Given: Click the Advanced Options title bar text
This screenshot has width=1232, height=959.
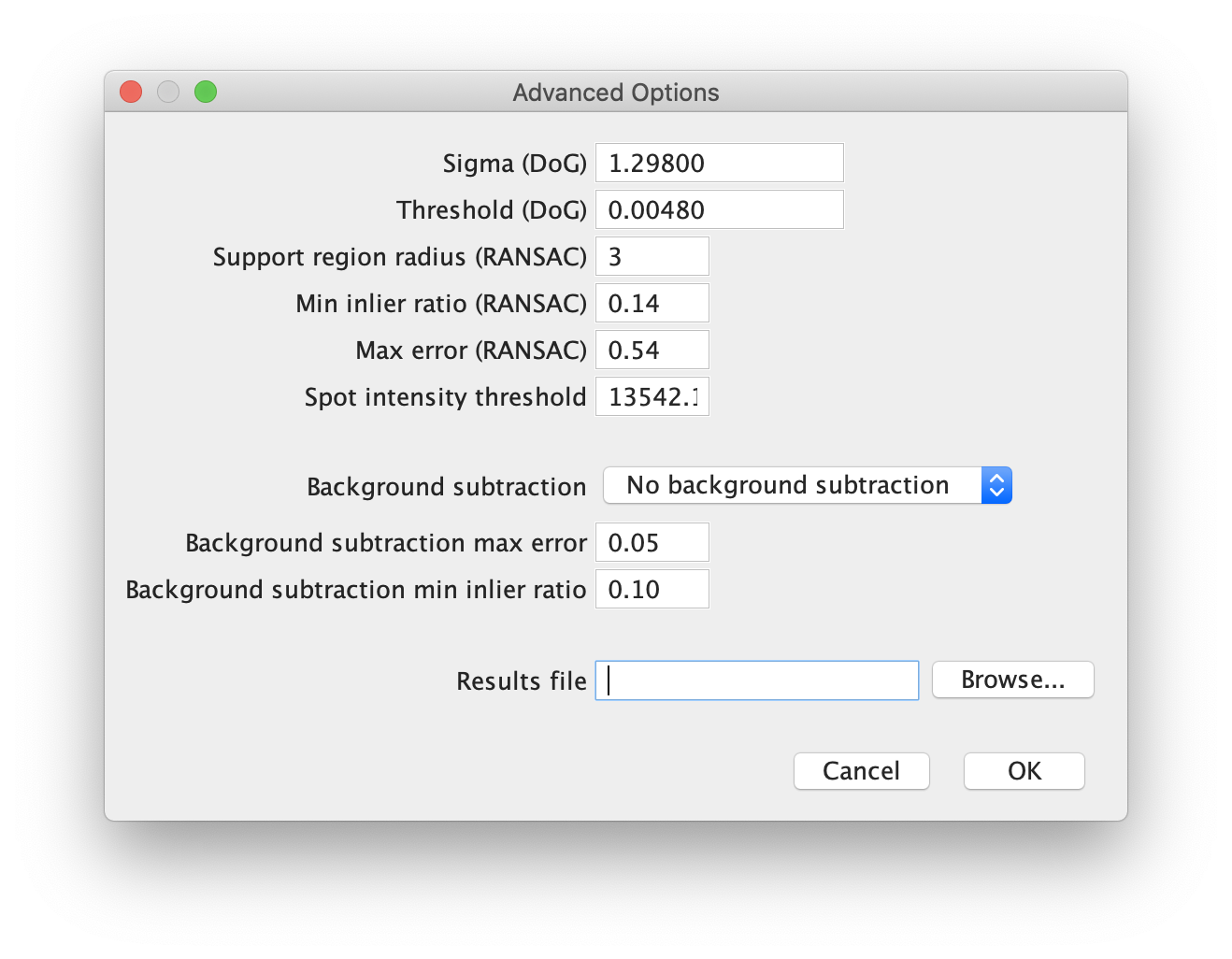Looking at the screenshot, I should 615,92.
